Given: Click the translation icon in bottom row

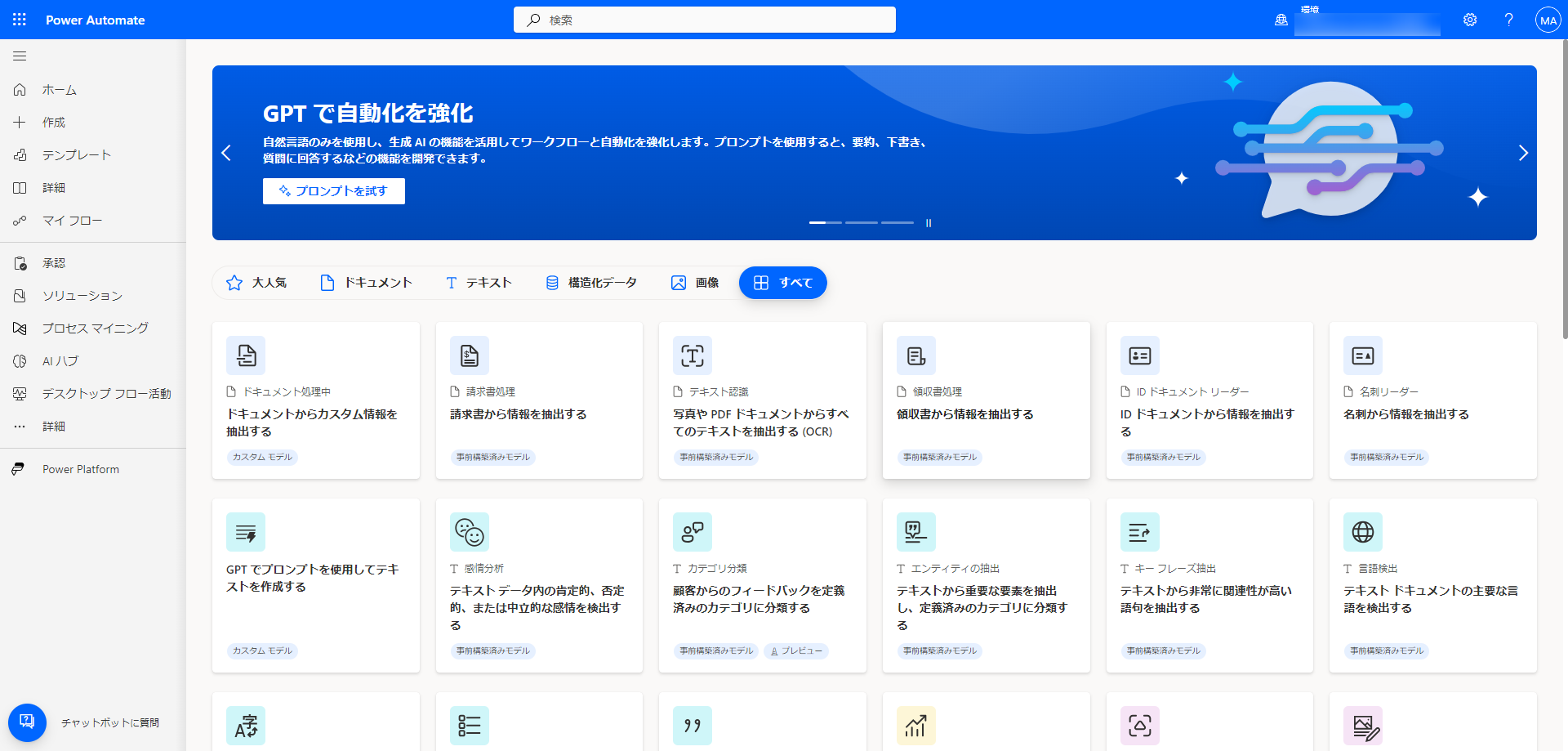Looking at the screenshot, I should click(x=246, y=726).
